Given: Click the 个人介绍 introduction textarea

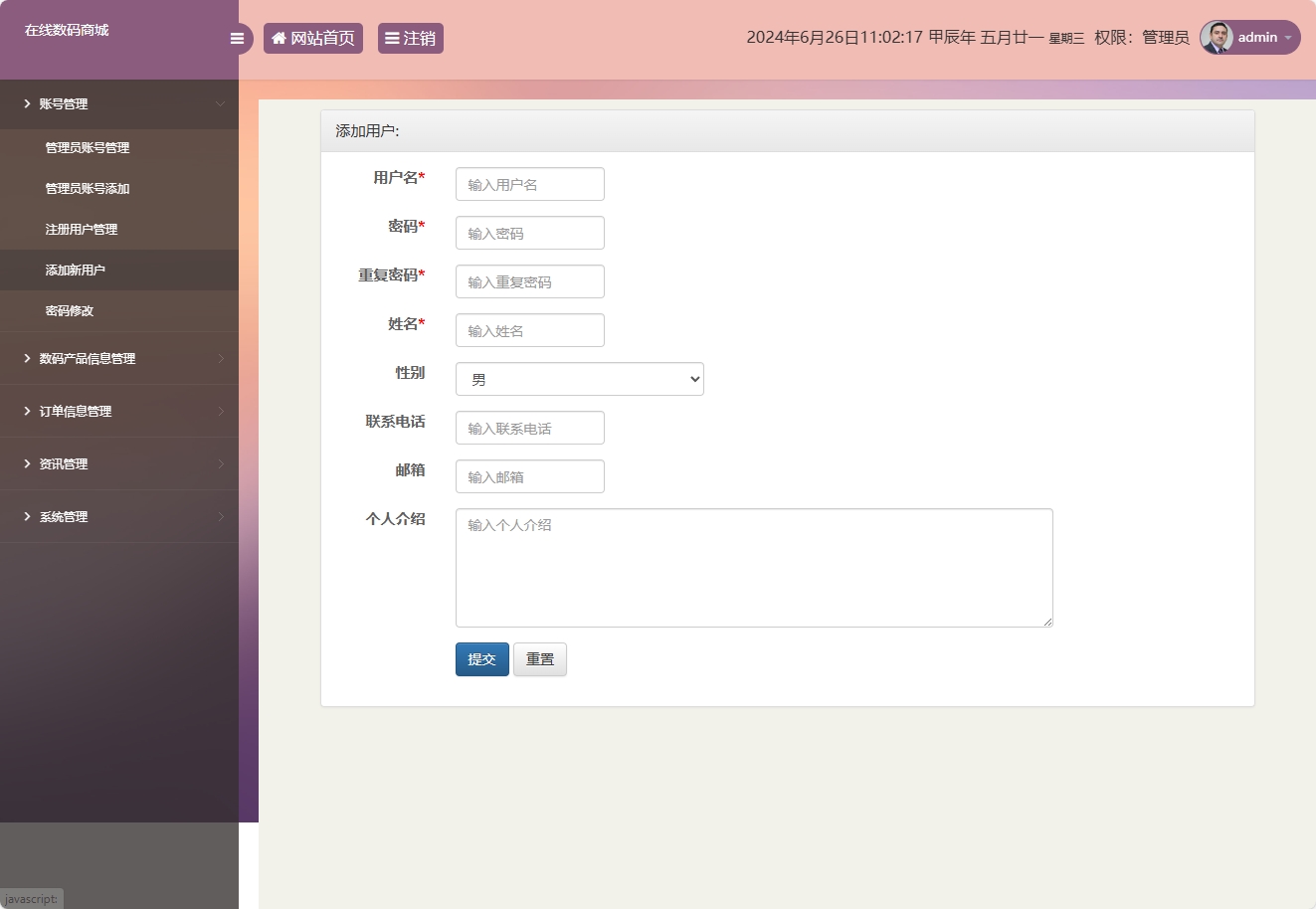Looking at the screenshot, I should coord(753,567).
